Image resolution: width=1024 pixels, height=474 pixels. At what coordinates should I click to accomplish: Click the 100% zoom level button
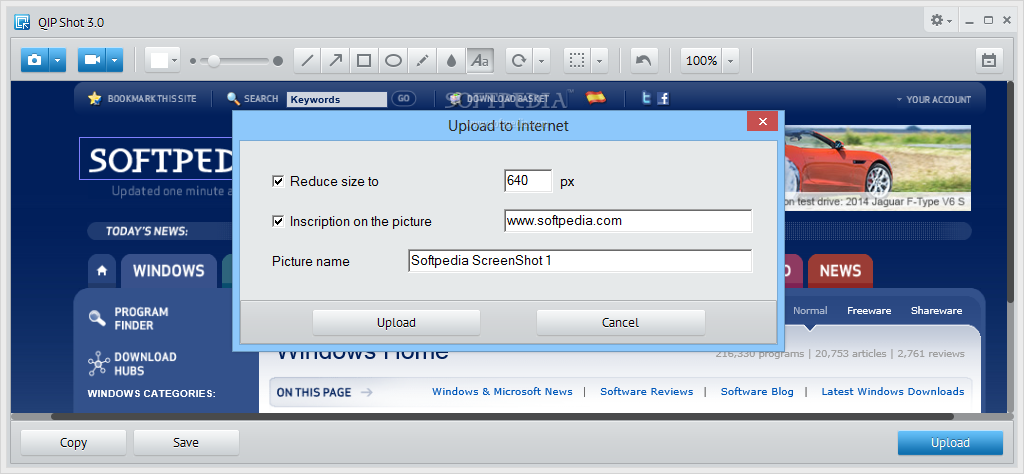701,60
